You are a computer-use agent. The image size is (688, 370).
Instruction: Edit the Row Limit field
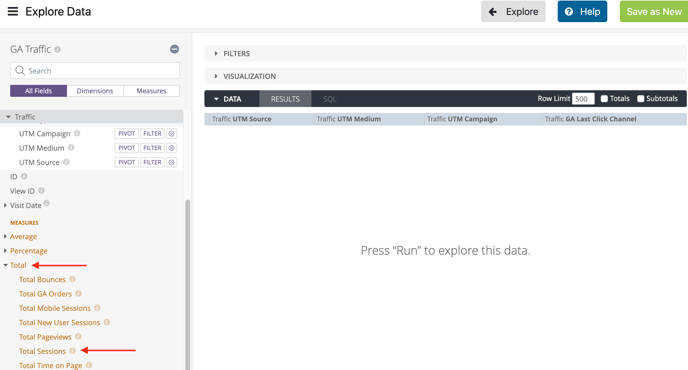tap(583, 99)
